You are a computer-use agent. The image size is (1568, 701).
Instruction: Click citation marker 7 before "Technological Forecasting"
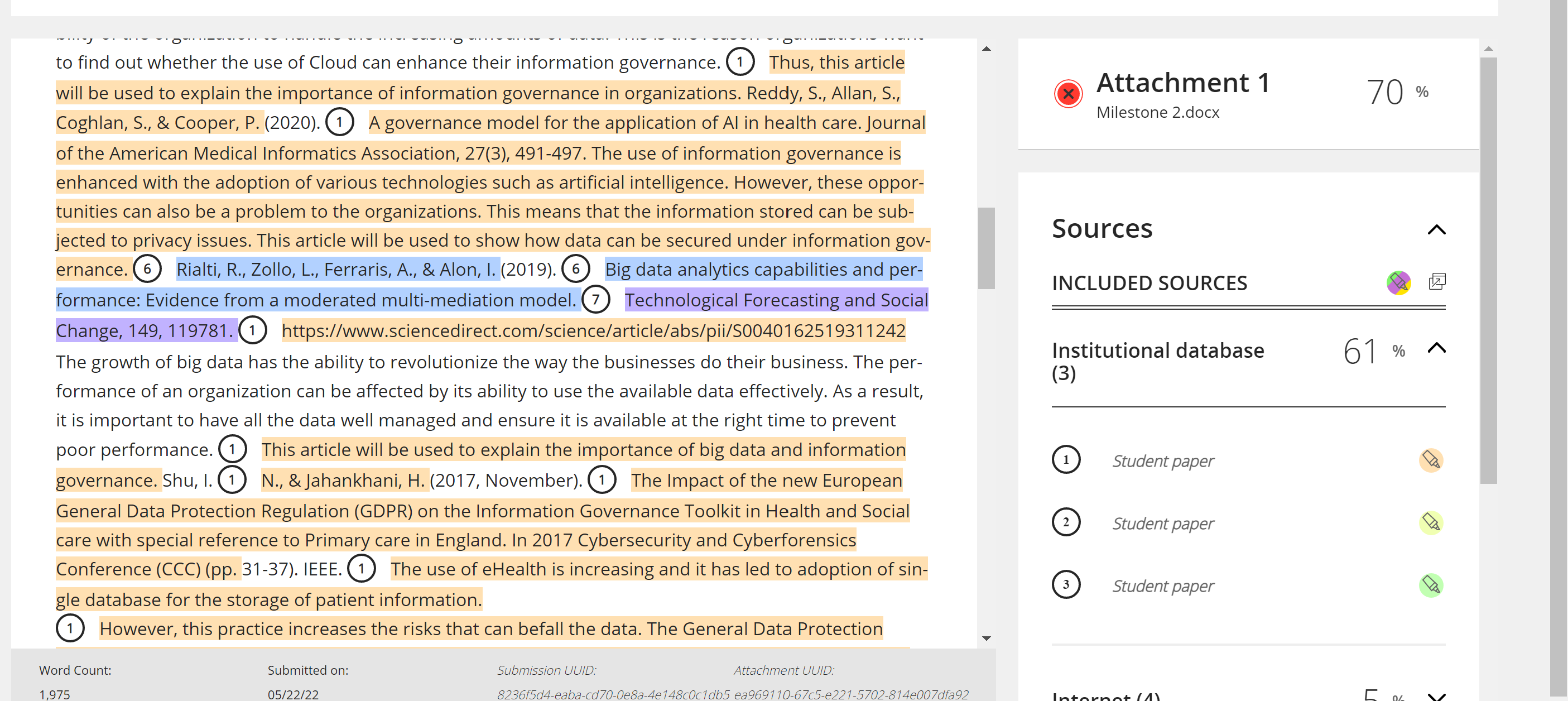(x=596, y=300)
